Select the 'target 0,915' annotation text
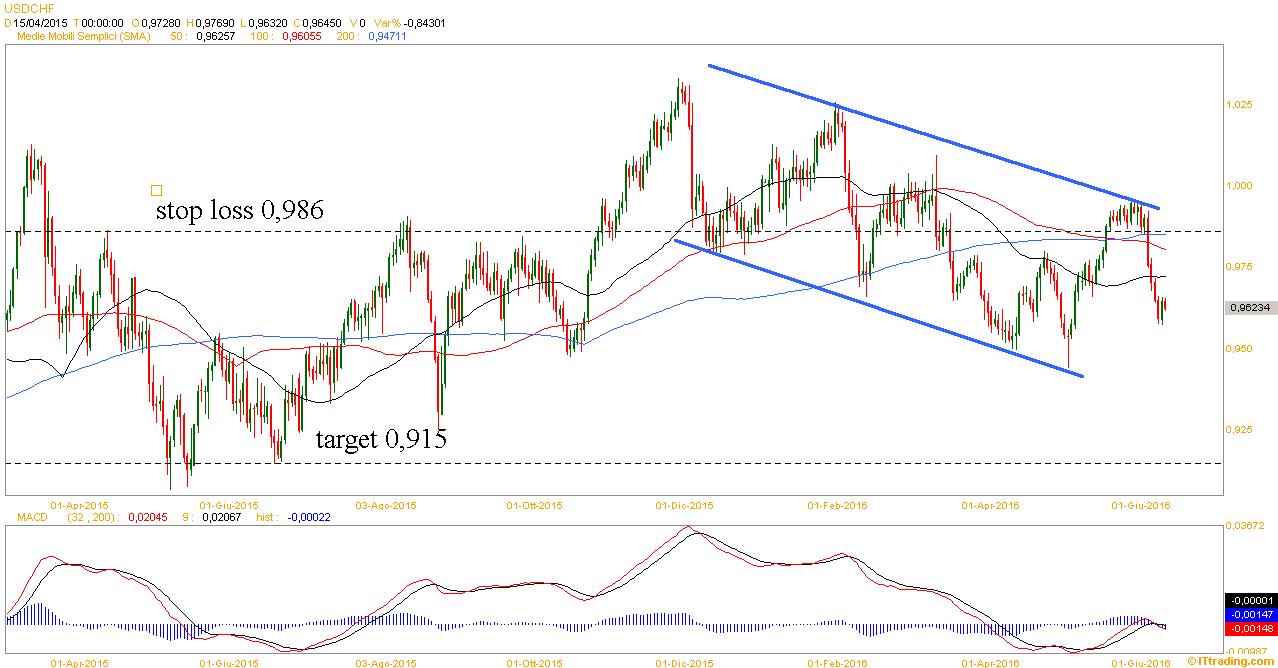 click(381, 438)
